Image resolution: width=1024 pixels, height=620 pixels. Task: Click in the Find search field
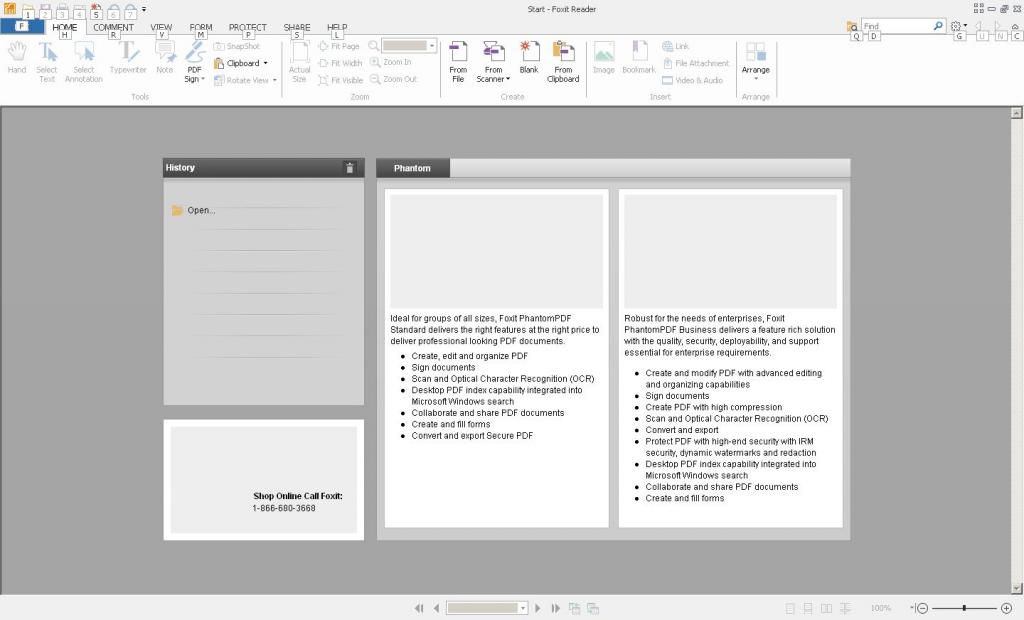pyautogui.click(x=897, y=26)
